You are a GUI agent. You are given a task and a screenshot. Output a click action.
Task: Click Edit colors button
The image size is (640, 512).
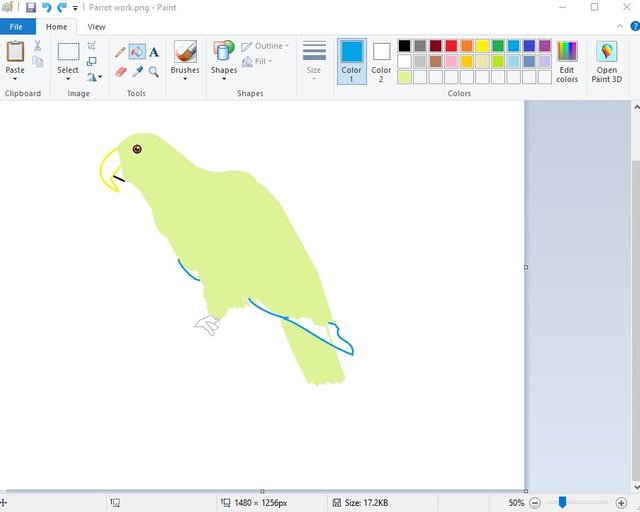pyautogui.click(x=567, y=61)
